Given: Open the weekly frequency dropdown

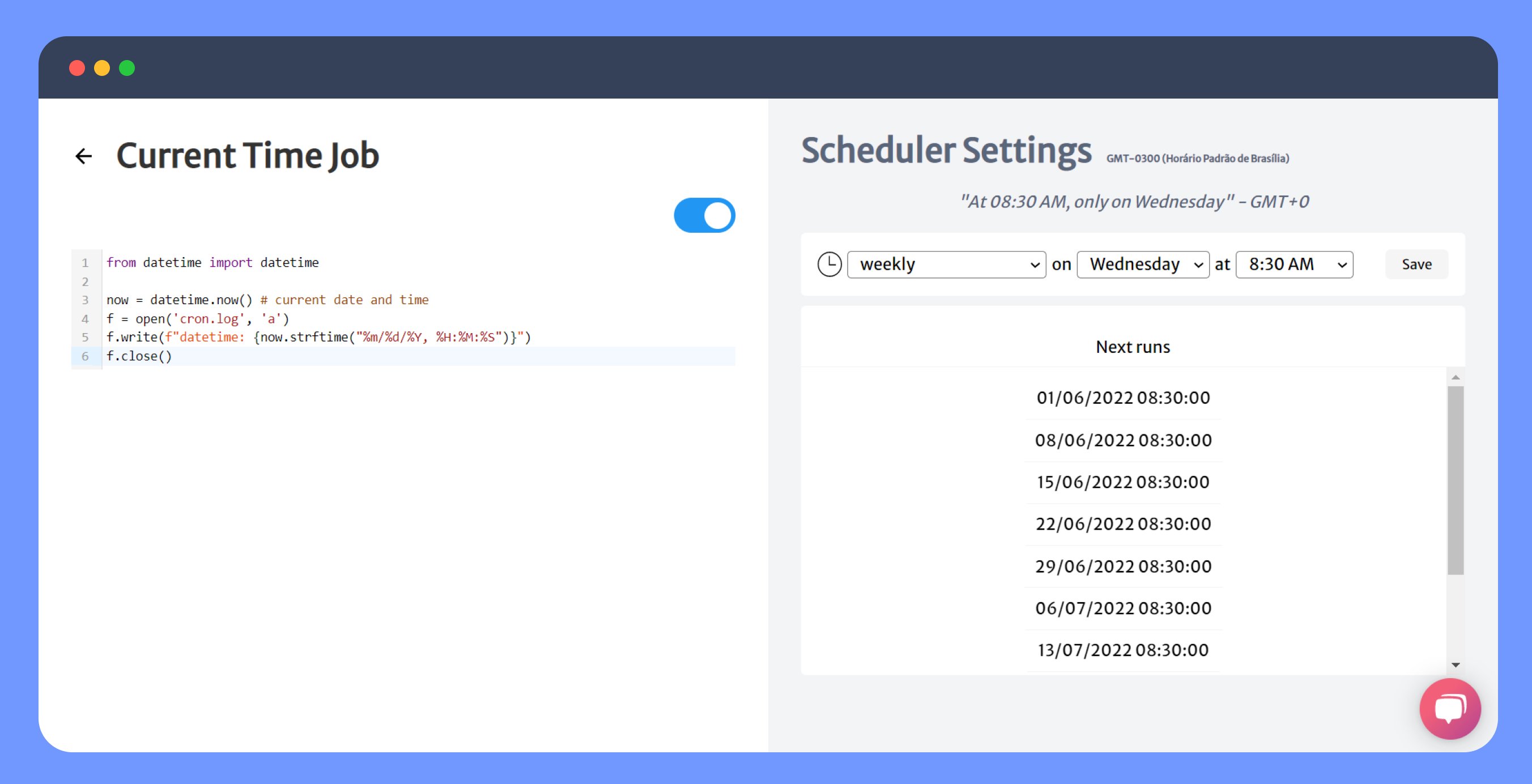Looking at the screenshot, I should (946, 264).
